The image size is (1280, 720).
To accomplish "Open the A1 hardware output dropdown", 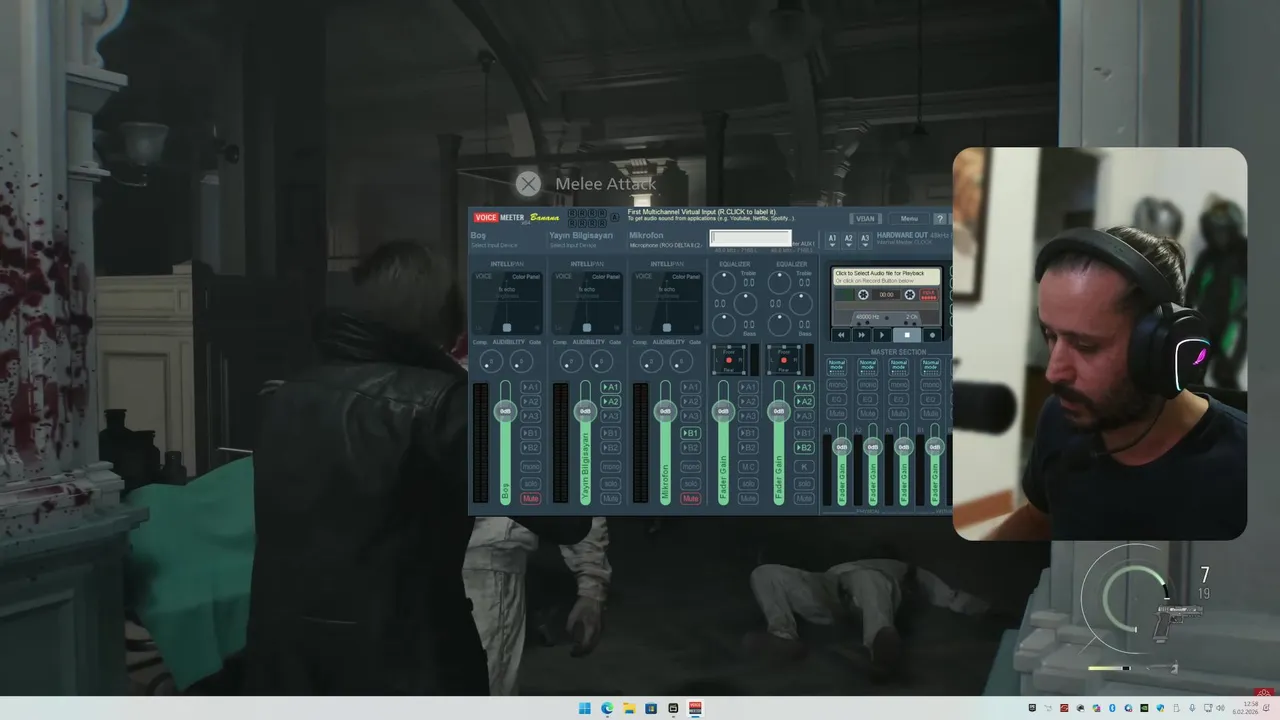I will 832,240.
